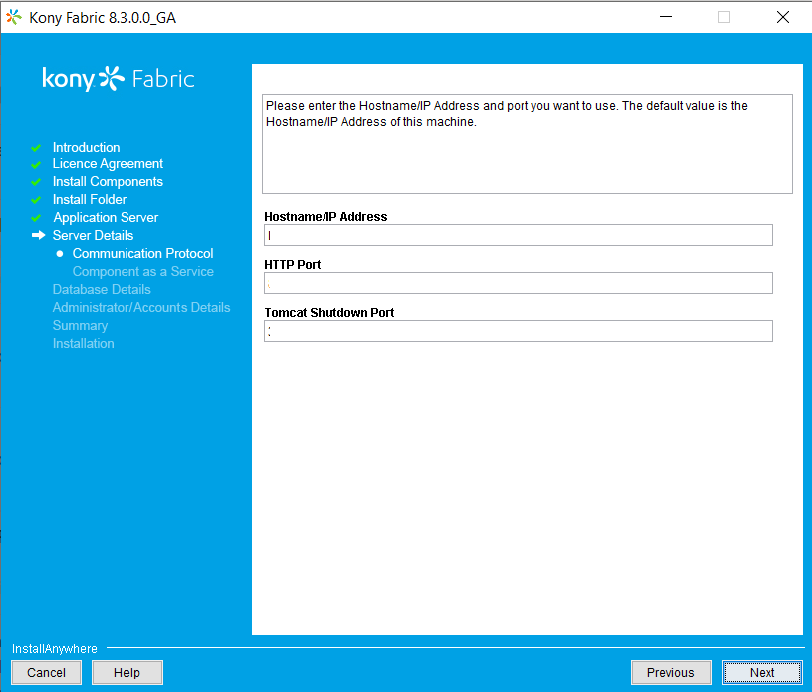Click the green checkmark beside Install Components
Image resolution: width=812 pixels, height=692 pixels.
(36, 182)
